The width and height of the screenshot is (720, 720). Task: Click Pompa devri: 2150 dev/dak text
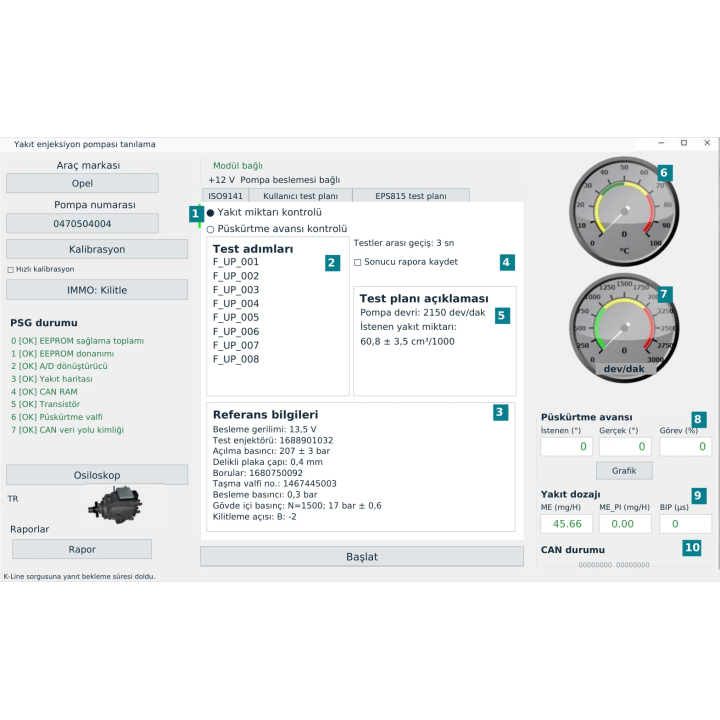coord(422,313)
